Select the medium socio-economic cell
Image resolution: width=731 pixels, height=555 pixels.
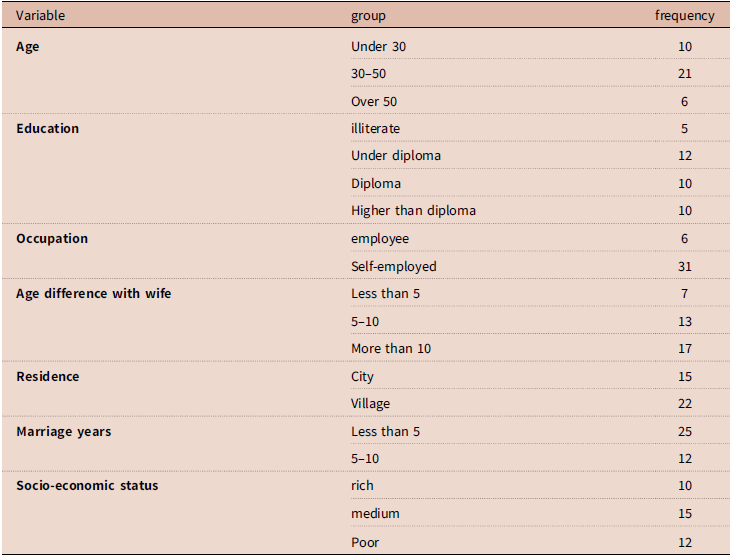375,513
